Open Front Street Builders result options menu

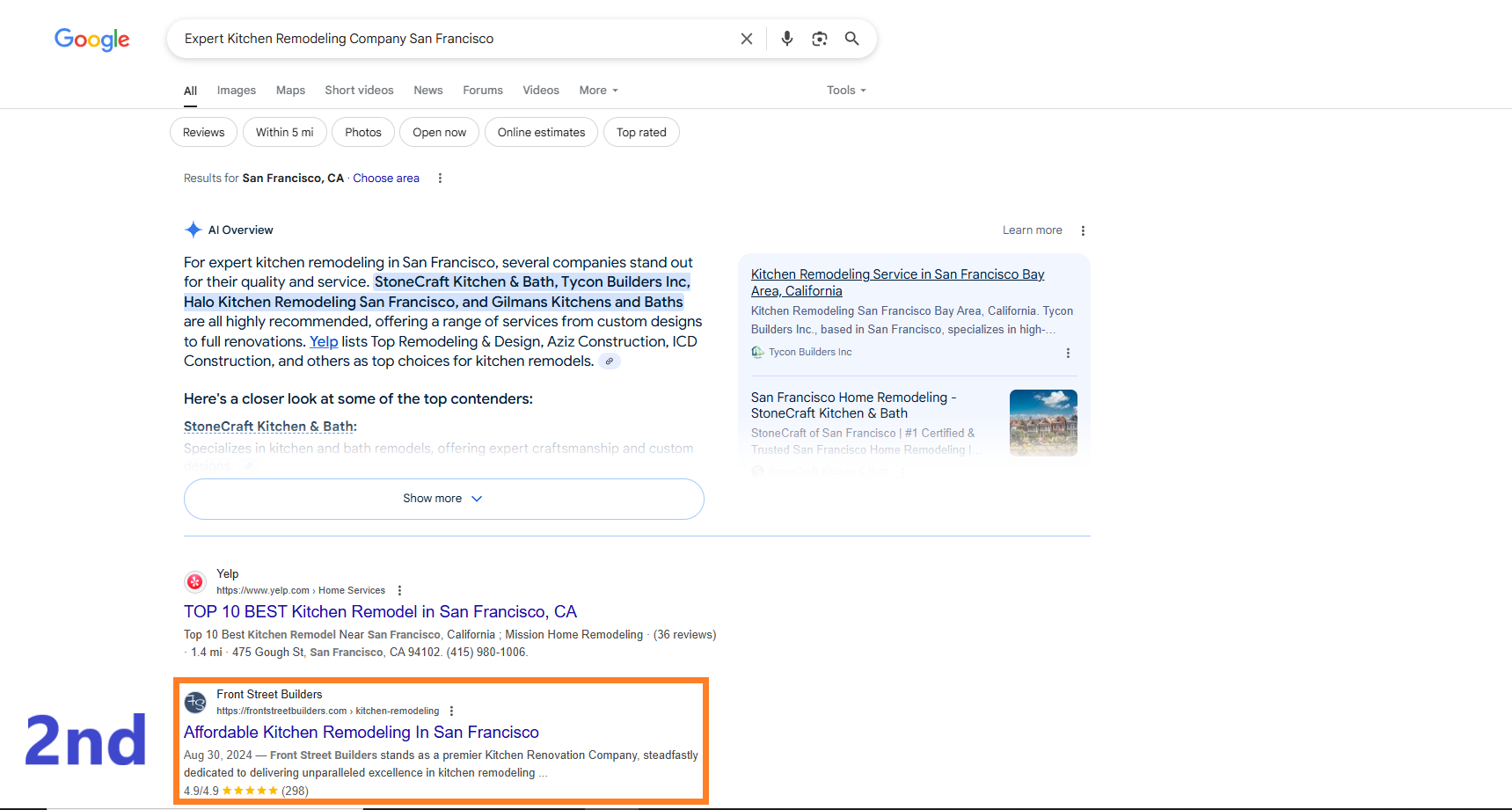point(452,711)
